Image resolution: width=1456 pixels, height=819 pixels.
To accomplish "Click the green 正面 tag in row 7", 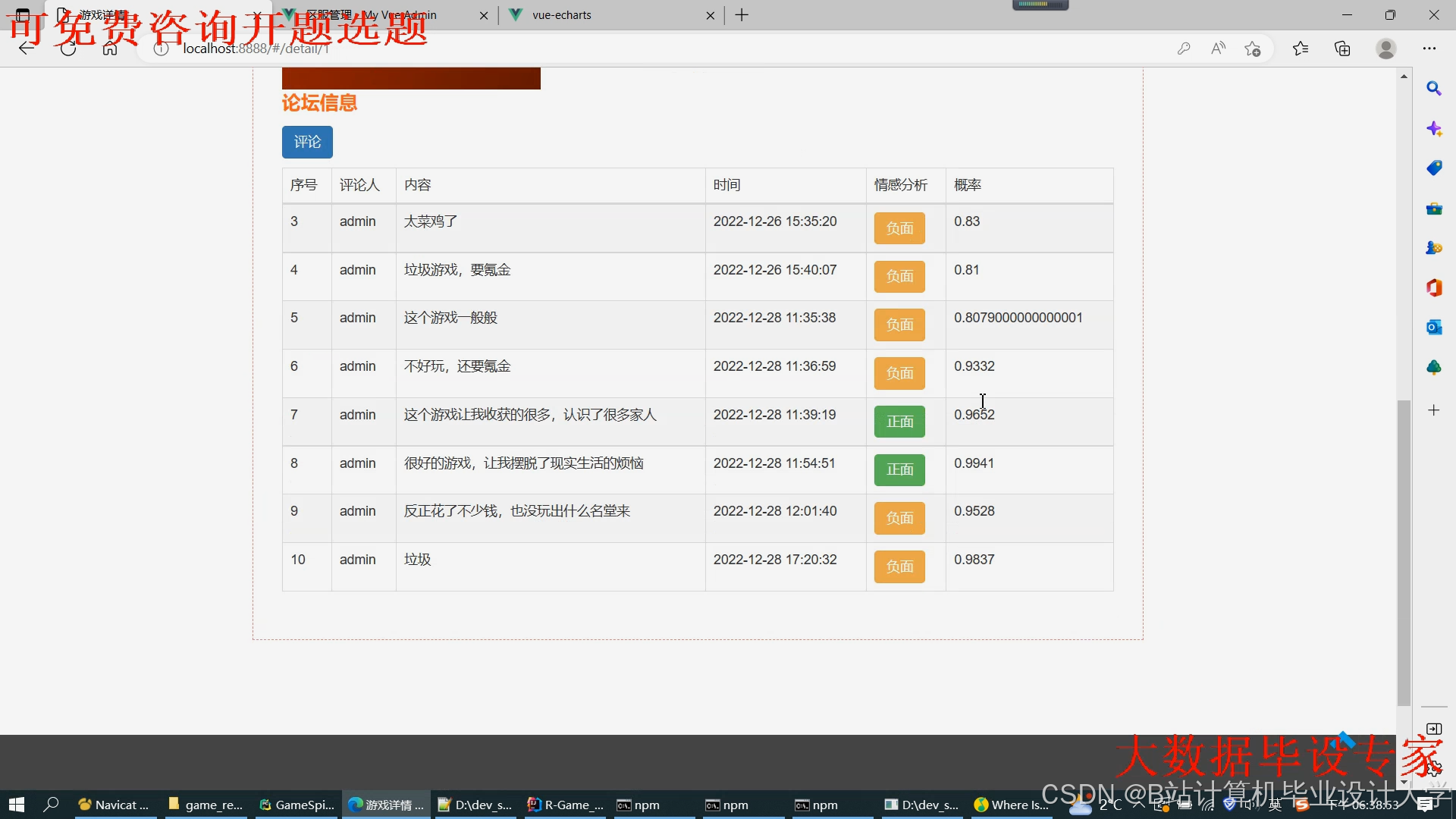I will (x=899, y=422).
